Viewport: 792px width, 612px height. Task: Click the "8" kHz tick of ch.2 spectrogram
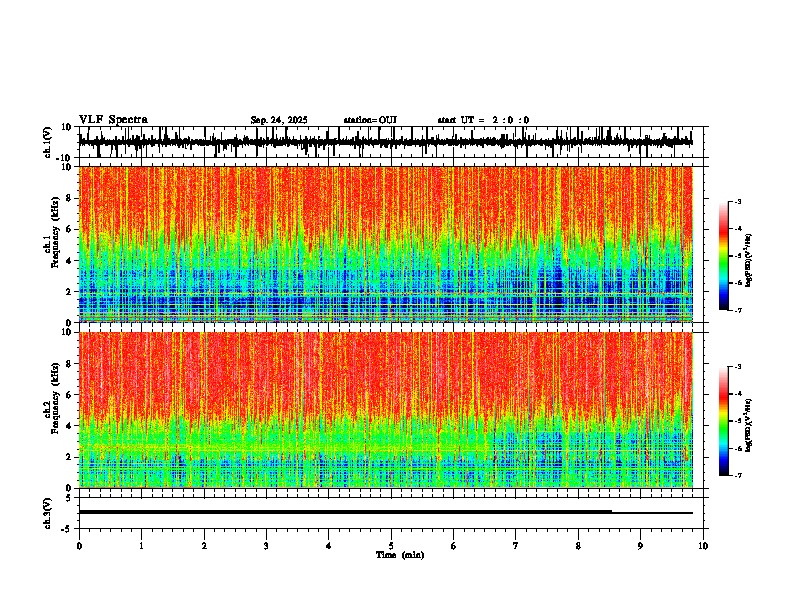tap(69, 364)
